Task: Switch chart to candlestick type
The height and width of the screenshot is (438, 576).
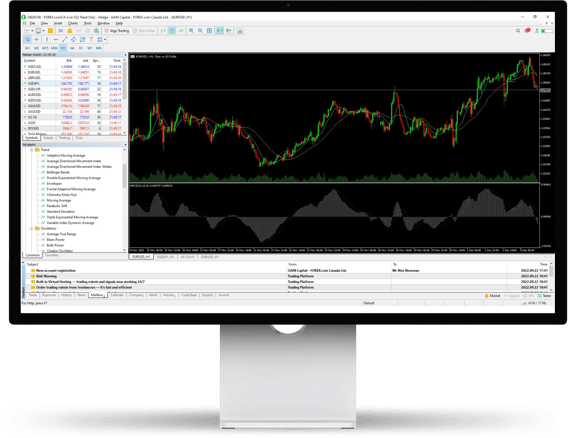Action: (172, 31)
